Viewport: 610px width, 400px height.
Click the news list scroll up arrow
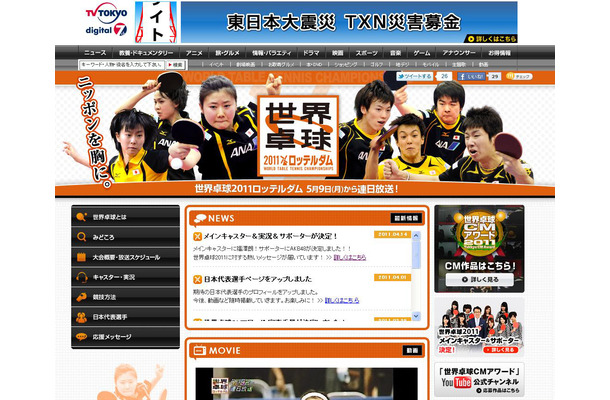pos(416,235)
